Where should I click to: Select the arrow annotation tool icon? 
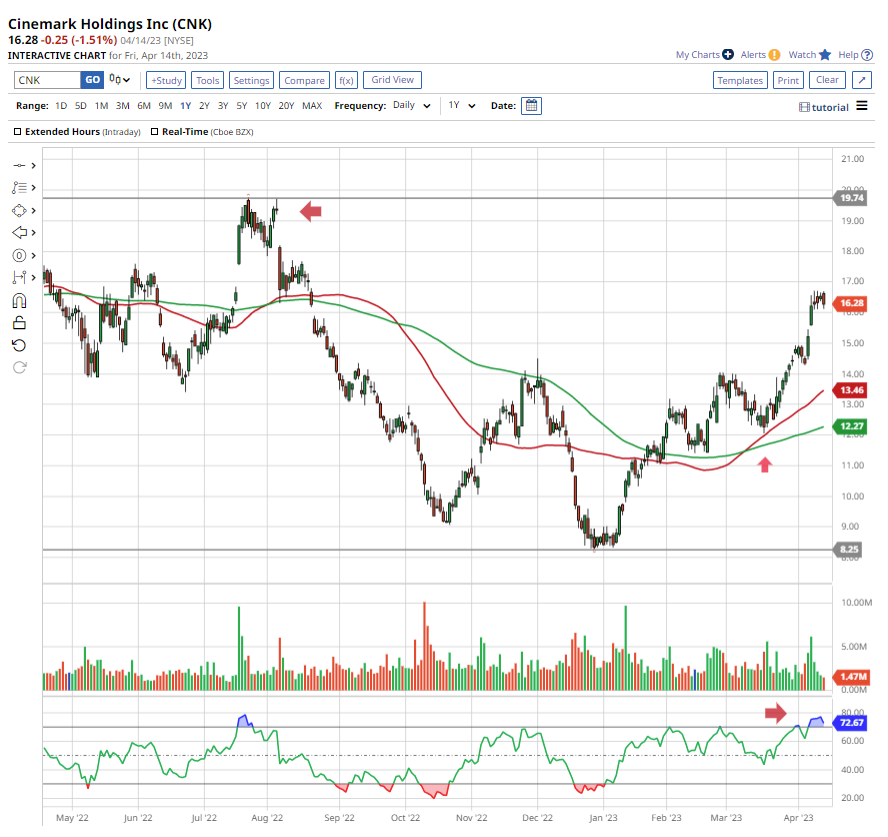coord(19,232)
